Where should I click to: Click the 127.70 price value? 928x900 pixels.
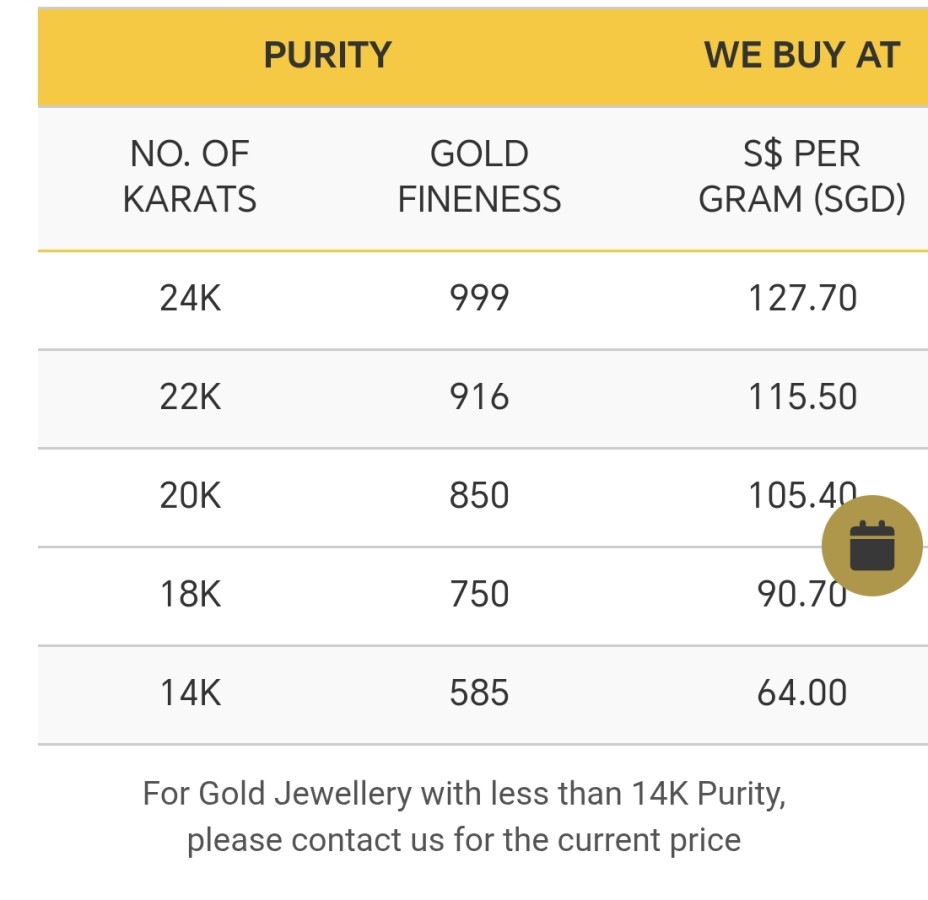802,299
